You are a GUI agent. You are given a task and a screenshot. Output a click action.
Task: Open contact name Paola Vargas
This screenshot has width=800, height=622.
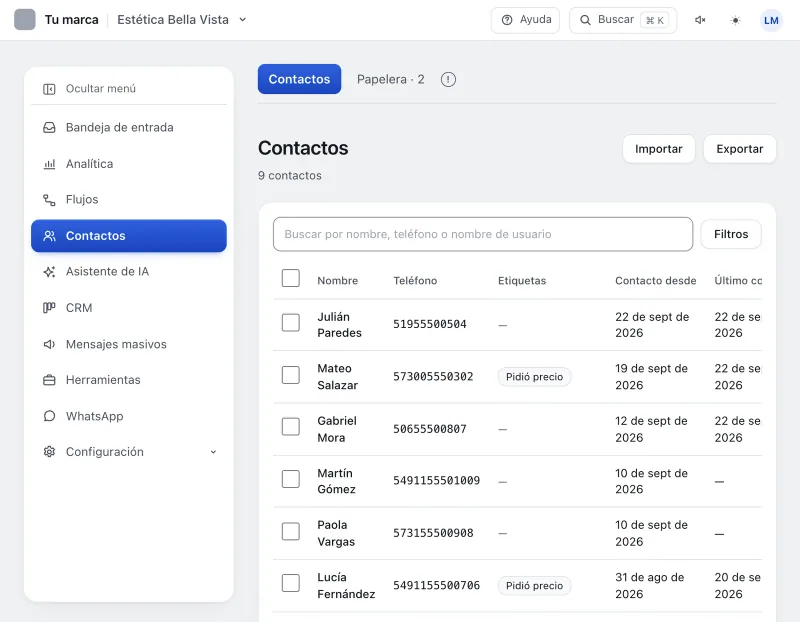coord(336,533)
